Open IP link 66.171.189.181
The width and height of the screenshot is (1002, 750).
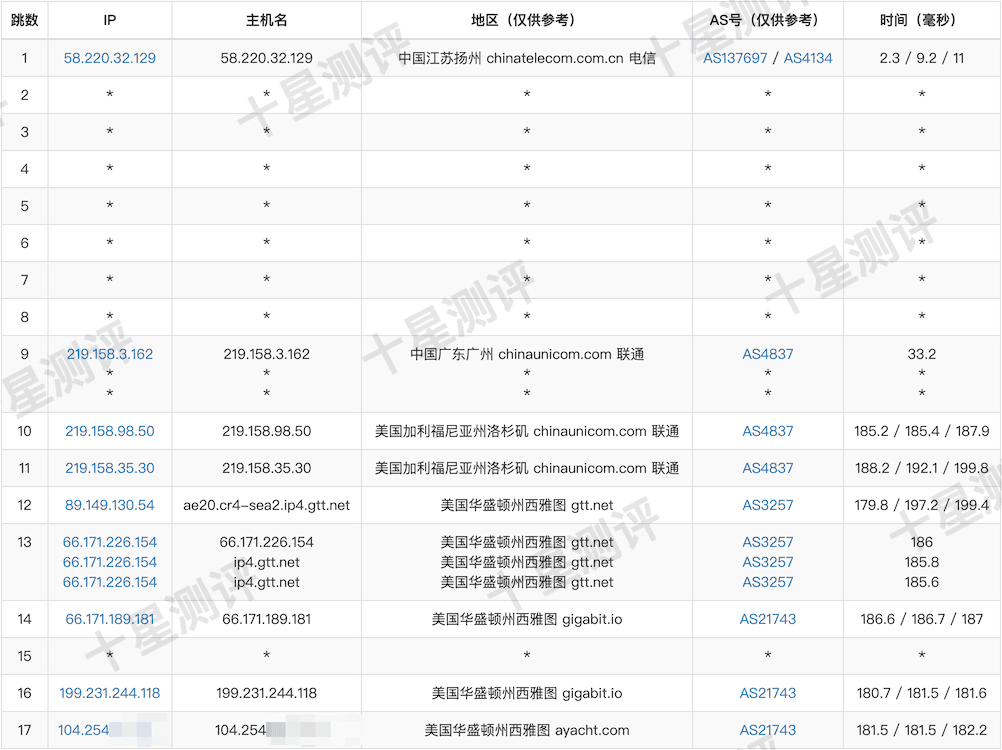click(x=110, y=619)
